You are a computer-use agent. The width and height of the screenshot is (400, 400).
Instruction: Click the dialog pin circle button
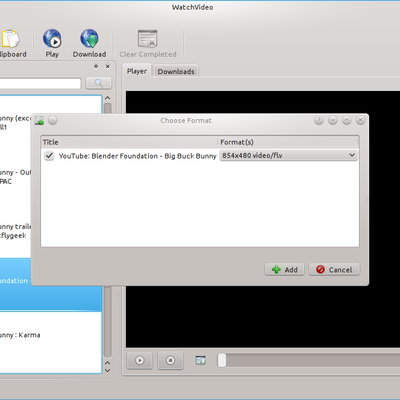53,120
